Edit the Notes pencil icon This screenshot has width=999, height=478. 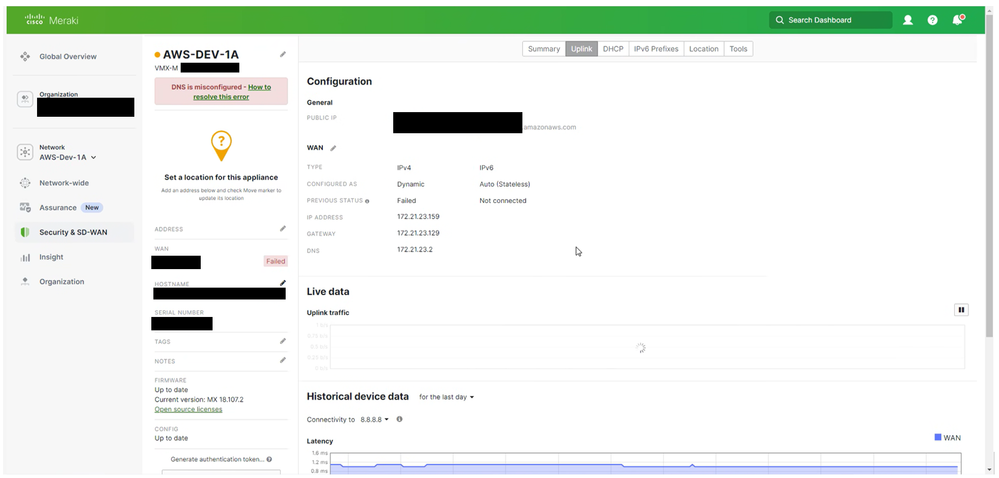coord(283,360)
